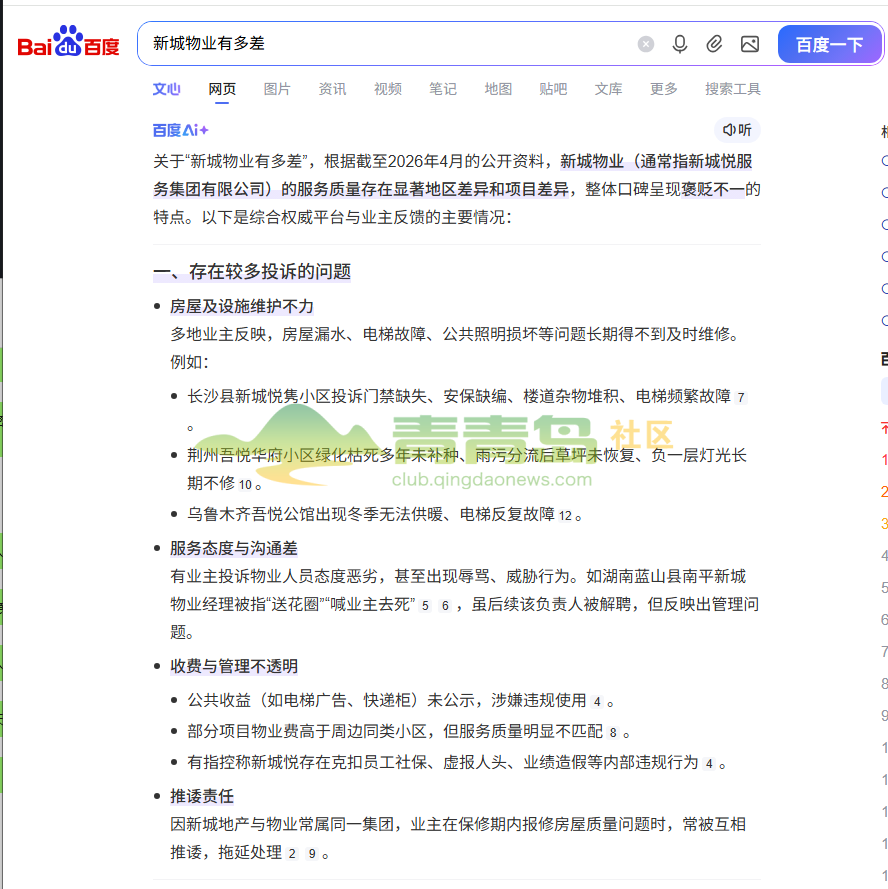
Task: Click the line mentioning 乌鲁木齐吾悦公馆
Action: click(384, 514)
